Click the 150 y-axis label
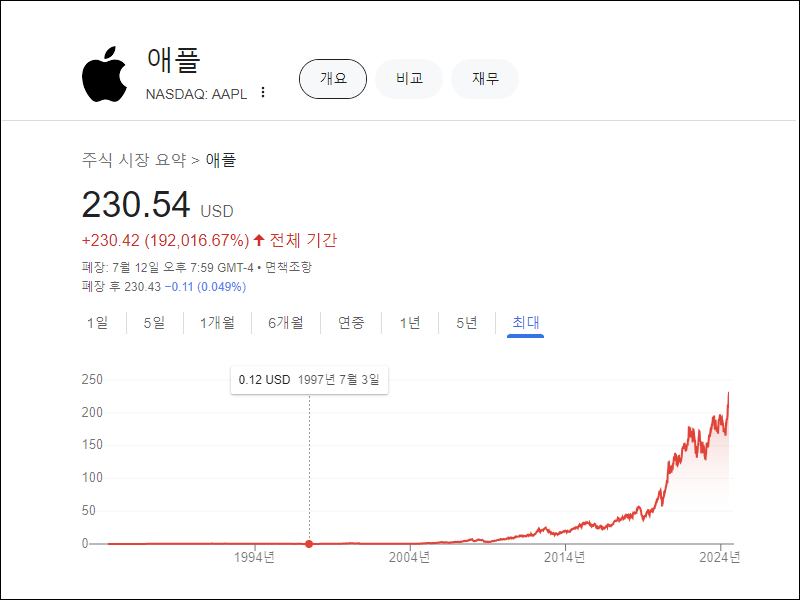The image size is (800, 600). pyautogui.click(x=92, y=445)
